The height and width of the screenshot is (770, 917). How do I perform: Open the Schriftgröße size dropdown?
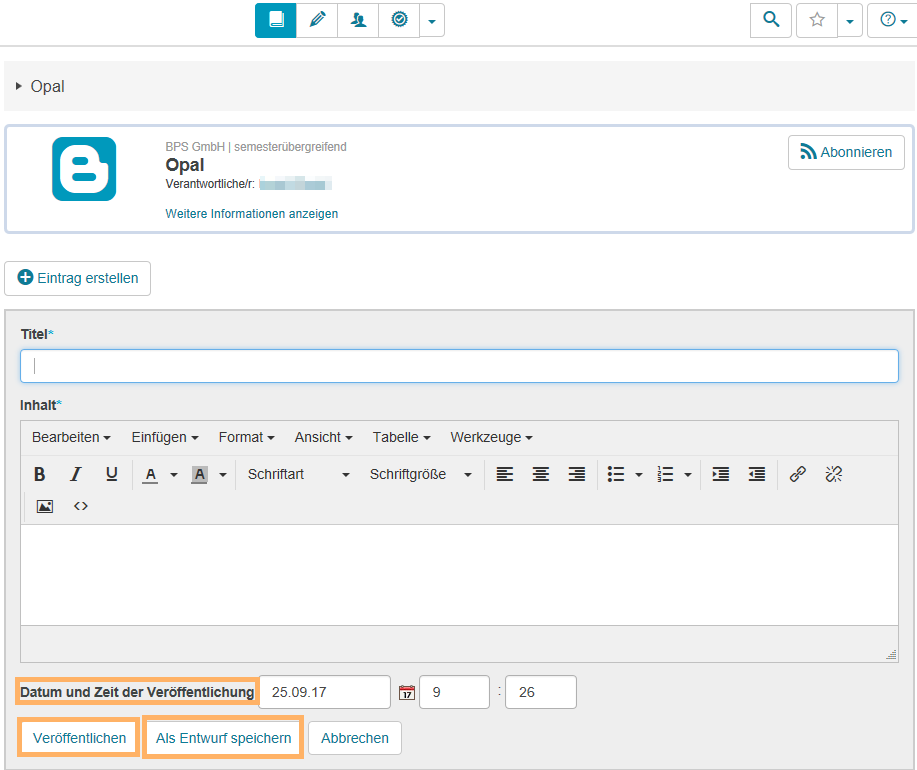(x=420, y=475)
